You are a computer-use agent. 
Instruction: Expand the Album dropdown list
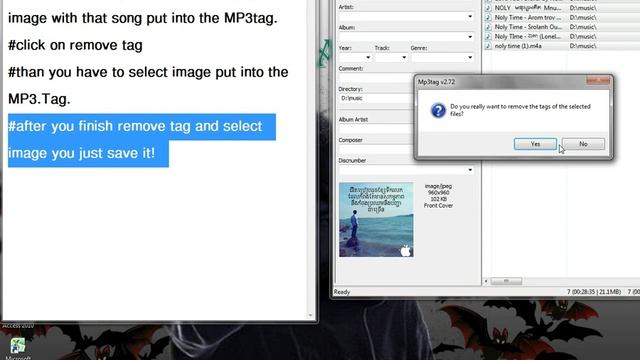click(x=470, y=37)
